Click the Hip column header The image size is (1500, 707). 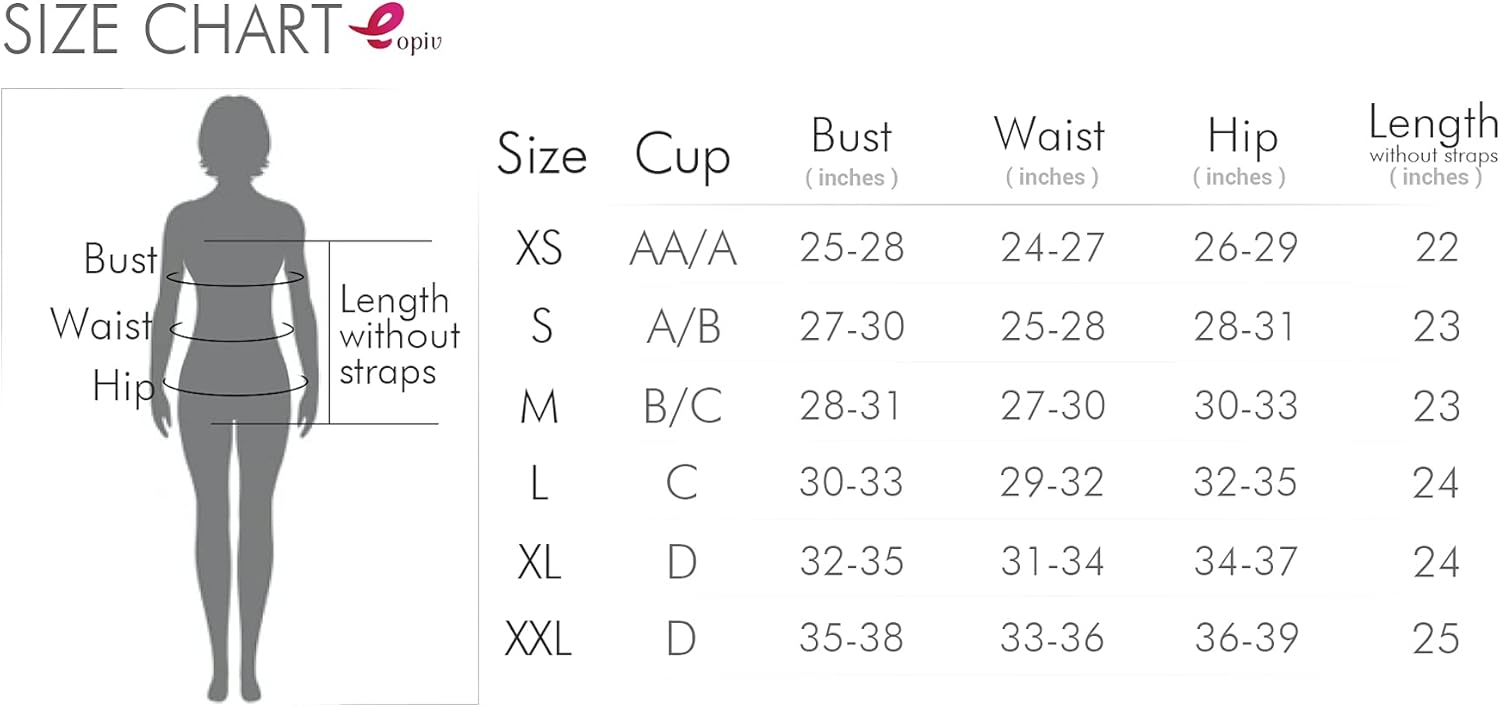pyautogui.click(x=1242, y=137)
